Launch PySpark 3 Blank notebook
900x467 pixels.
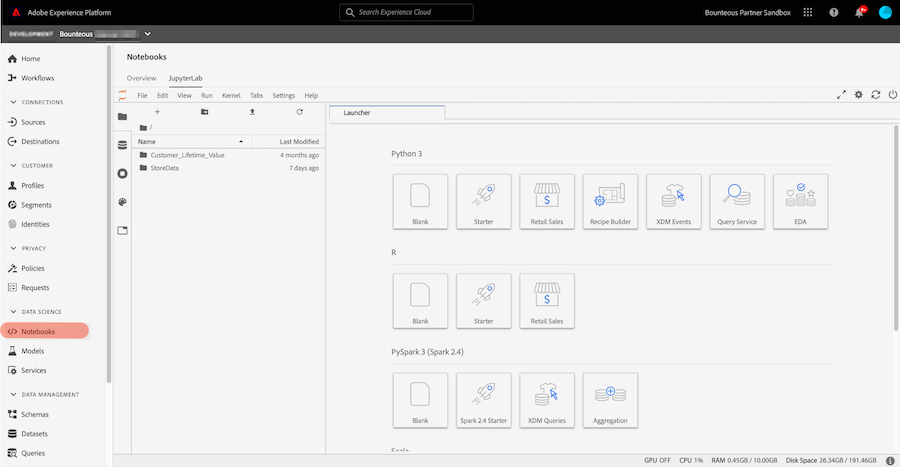tap(420, 400)
